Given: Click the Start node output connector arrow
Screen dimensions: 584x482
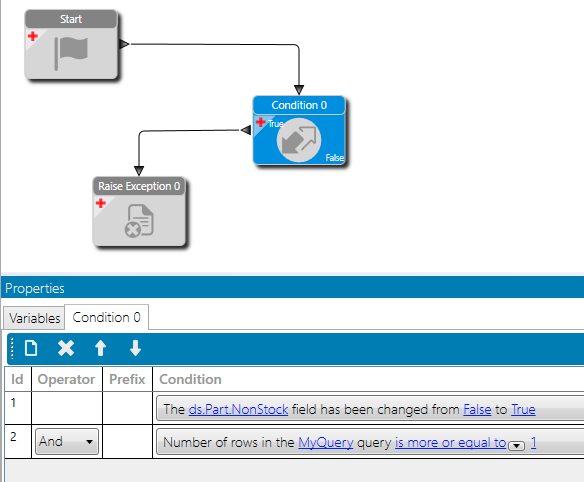Looking at the screenshot, I should pyautogui.click(x=124, y=44).
